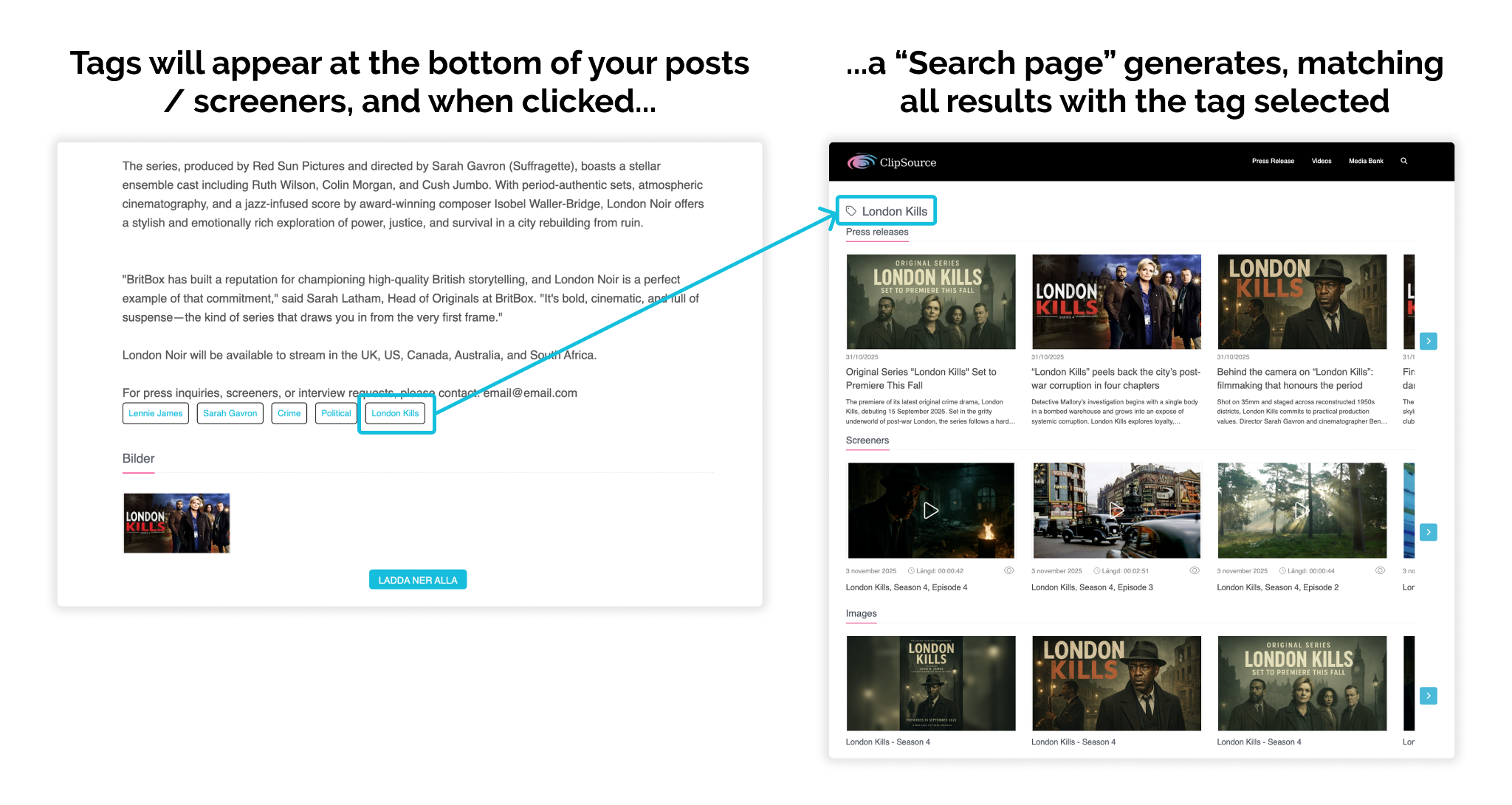Play the Season 4, Episode 2 screener

[1301, 510]
